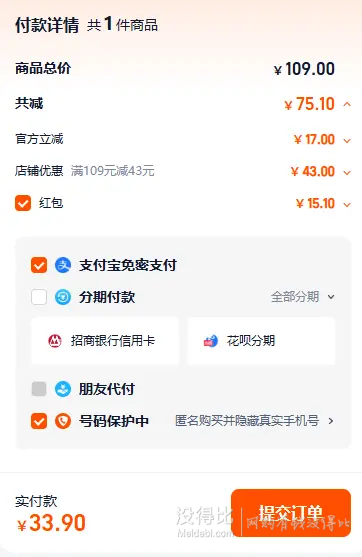Expand the 红包 ¥15.10 chevron
This screenshot has width=362, height=557.
347,205
